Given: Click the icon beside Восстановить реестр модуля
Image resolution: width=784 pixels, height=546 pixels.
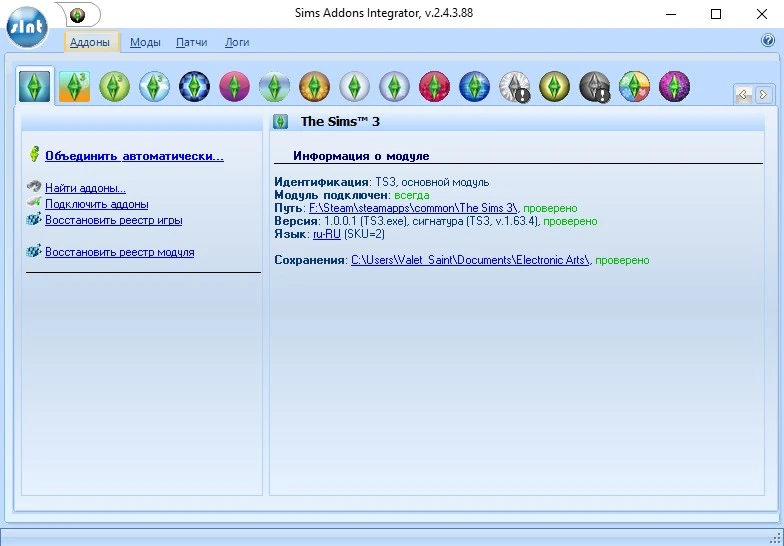Looking at the screenshot, I should pos(34,250).
